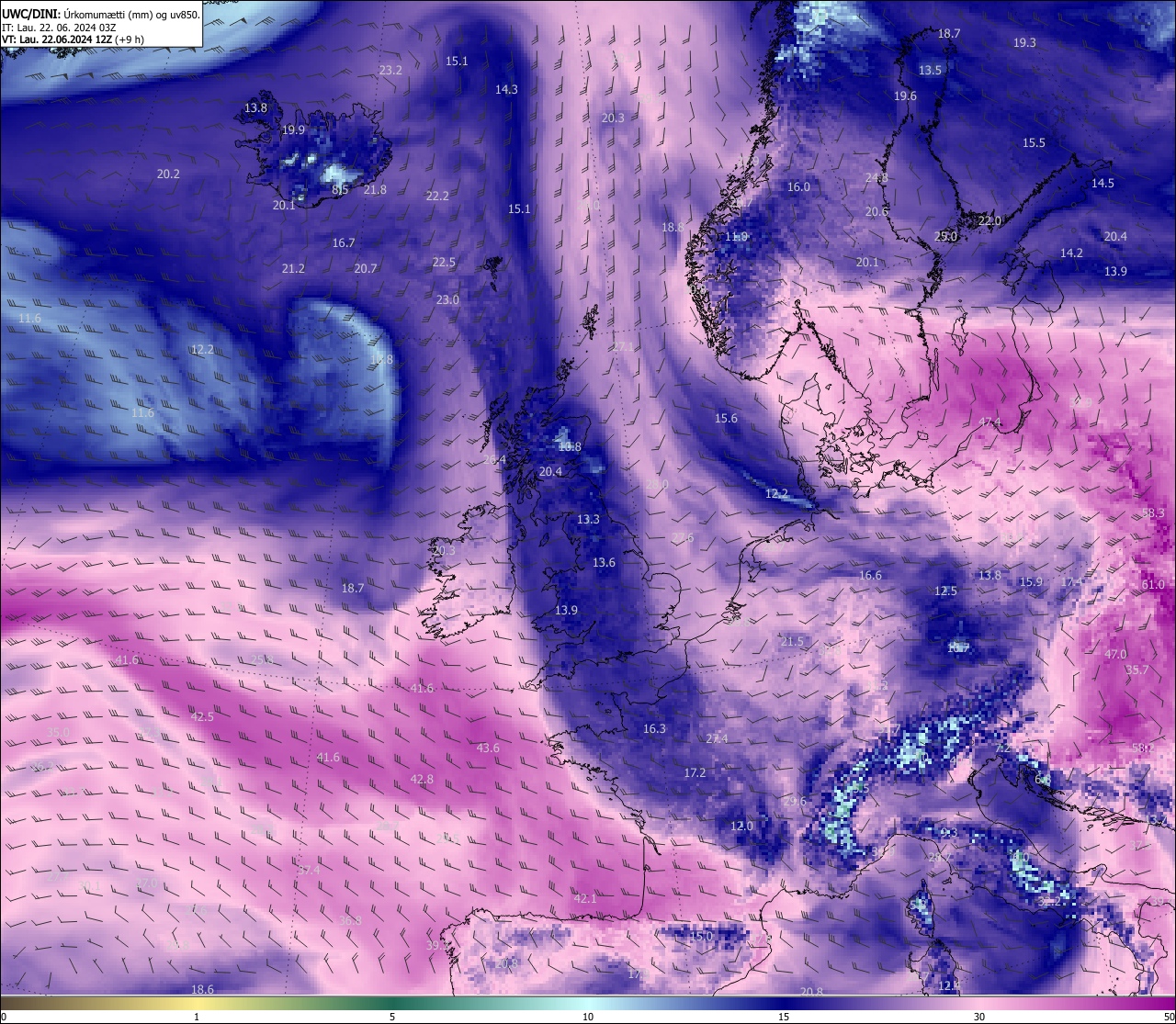Click the VT: Lau. 22.06.2024 12Z line
The image size is (1176, 1024).
point(73,39)
